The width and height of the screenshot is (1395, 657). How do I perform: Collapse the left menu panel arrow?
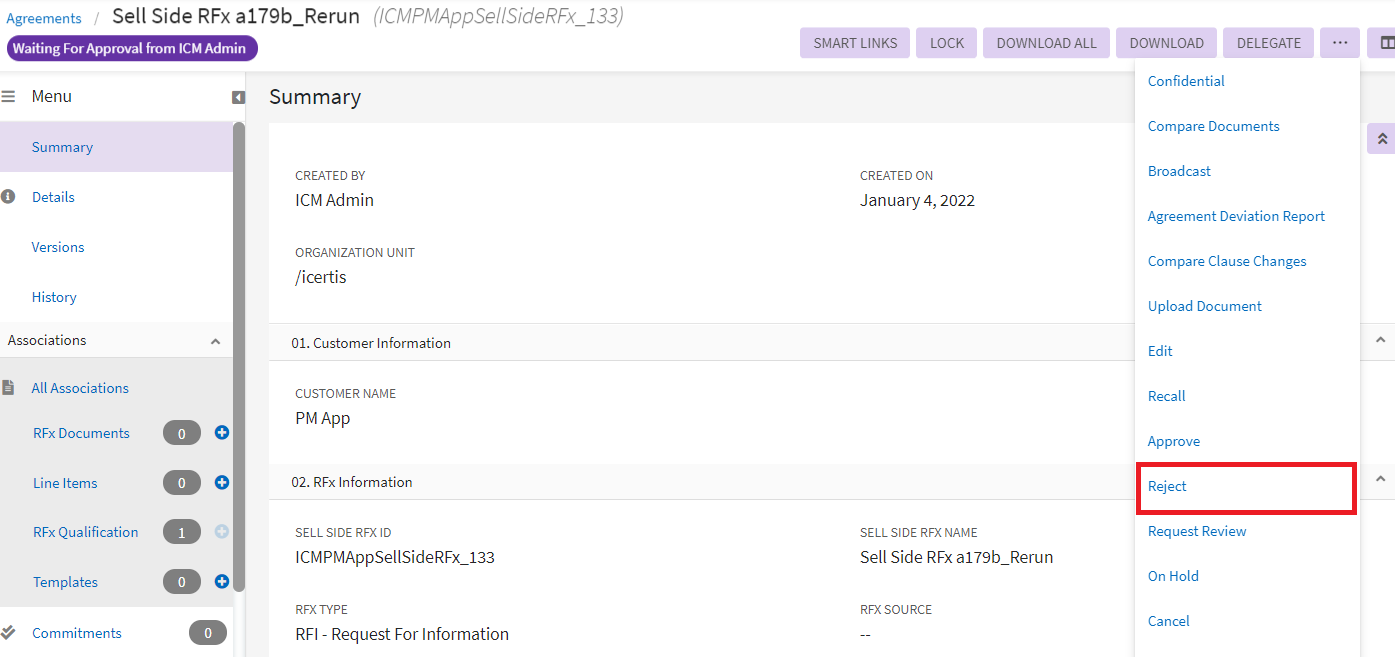238,97
